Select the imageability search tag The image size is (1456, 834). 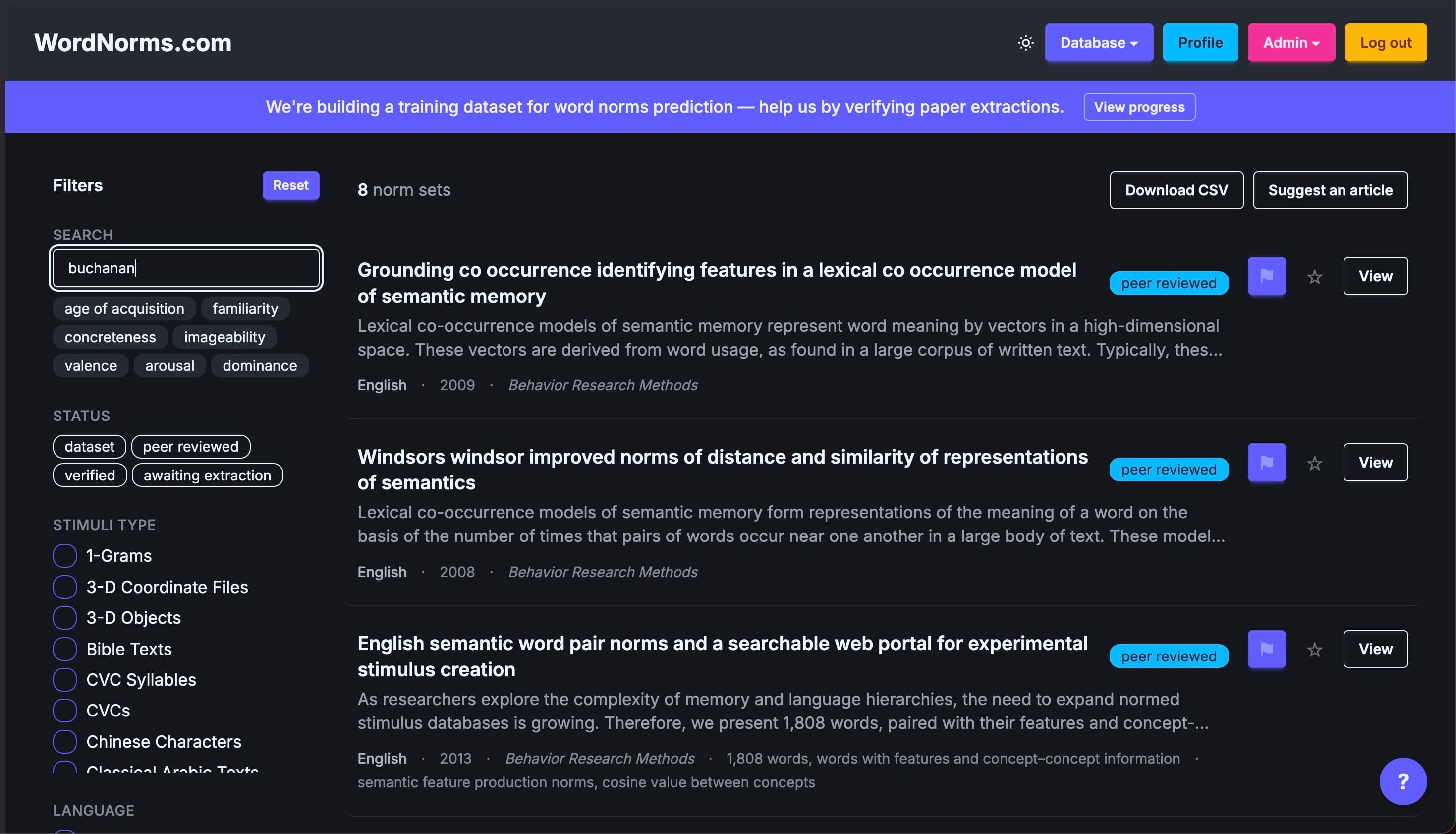224,337
